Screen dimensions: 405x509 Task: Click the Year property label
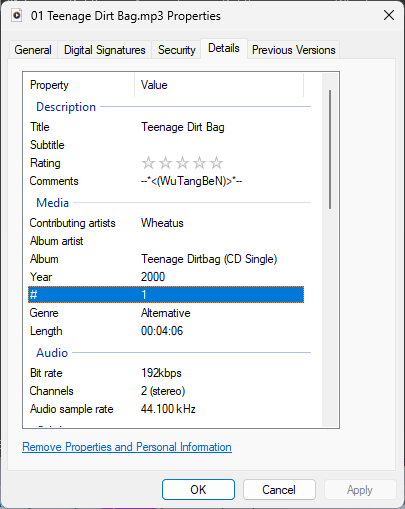[41, 277]
